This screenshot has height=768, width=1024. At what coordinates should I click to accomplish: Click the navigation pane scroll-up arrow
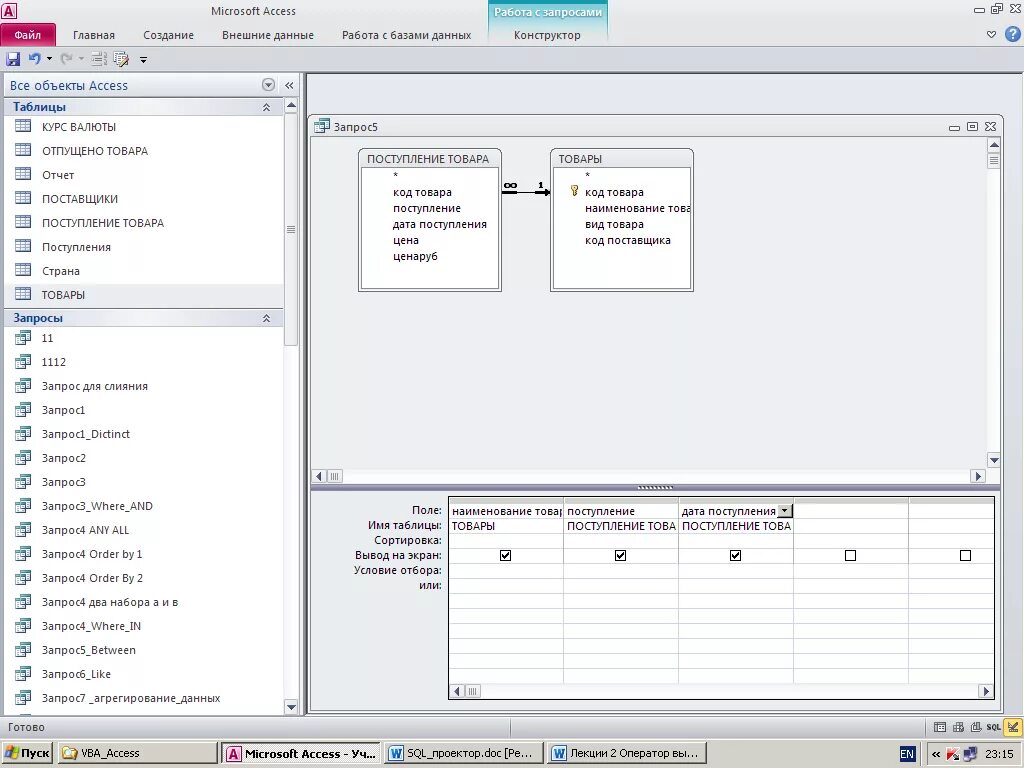291,105
